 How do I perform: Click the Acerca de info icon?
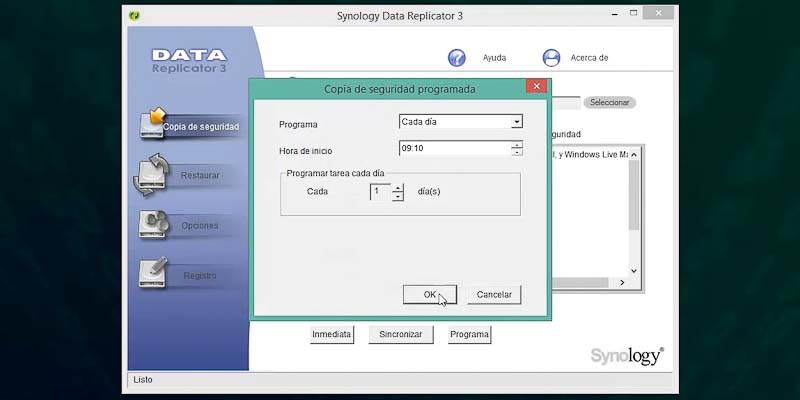coord(551,58)
